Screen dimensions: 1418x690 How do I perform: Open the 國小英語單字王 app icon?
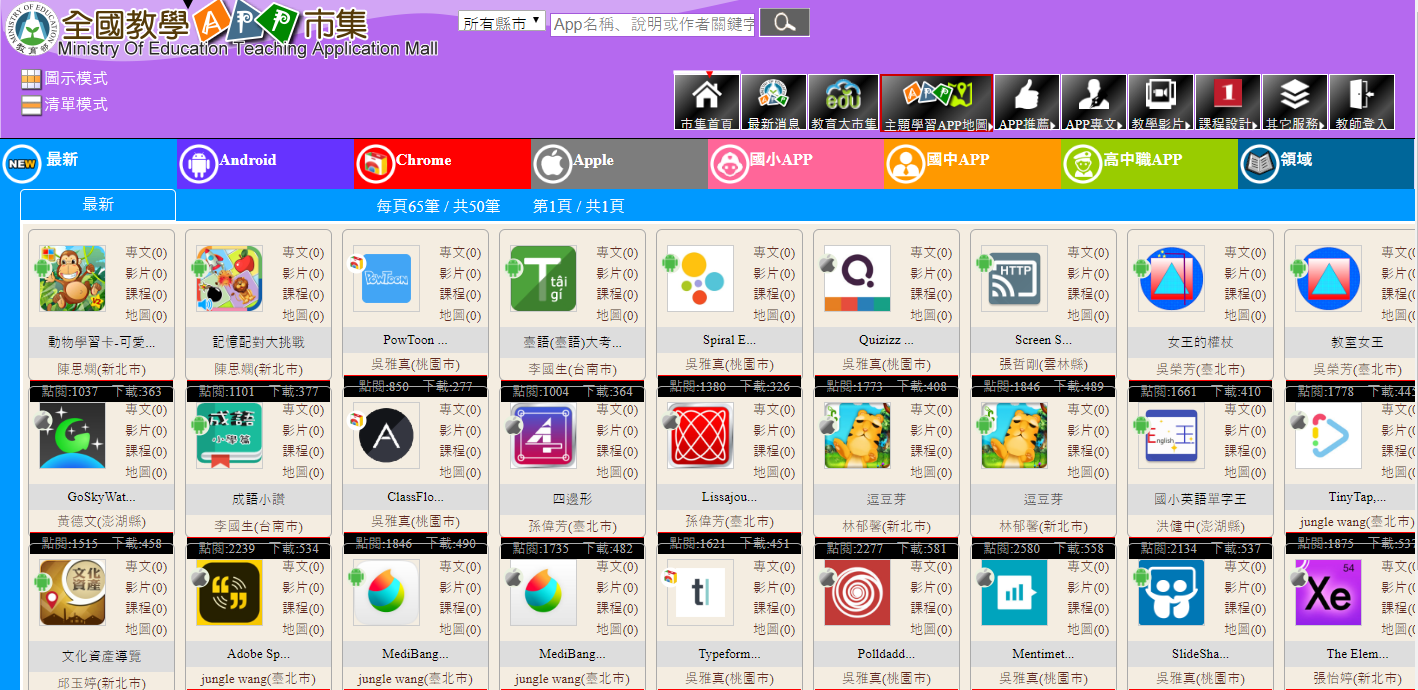1171,436
